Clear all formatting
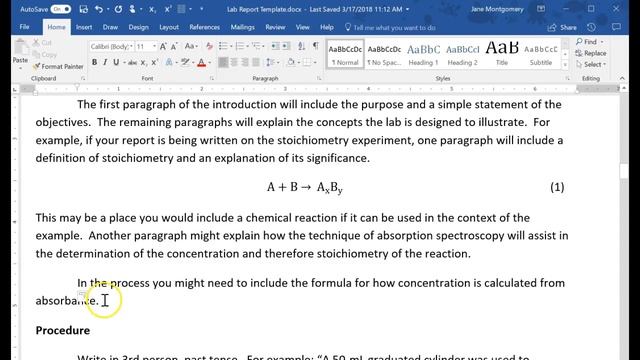Screen dimensions: 640x360 209,47
